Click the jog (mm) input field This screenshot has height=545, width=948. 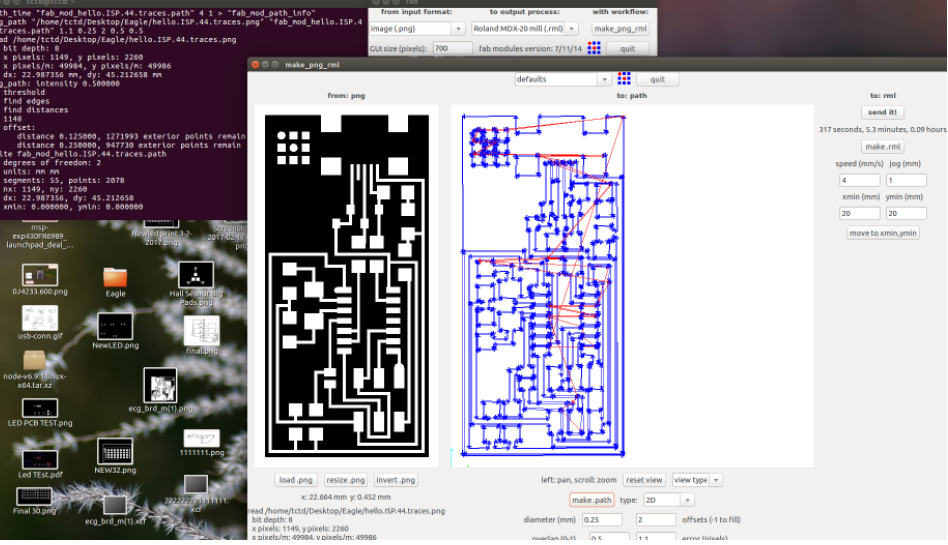coord(906,180)
